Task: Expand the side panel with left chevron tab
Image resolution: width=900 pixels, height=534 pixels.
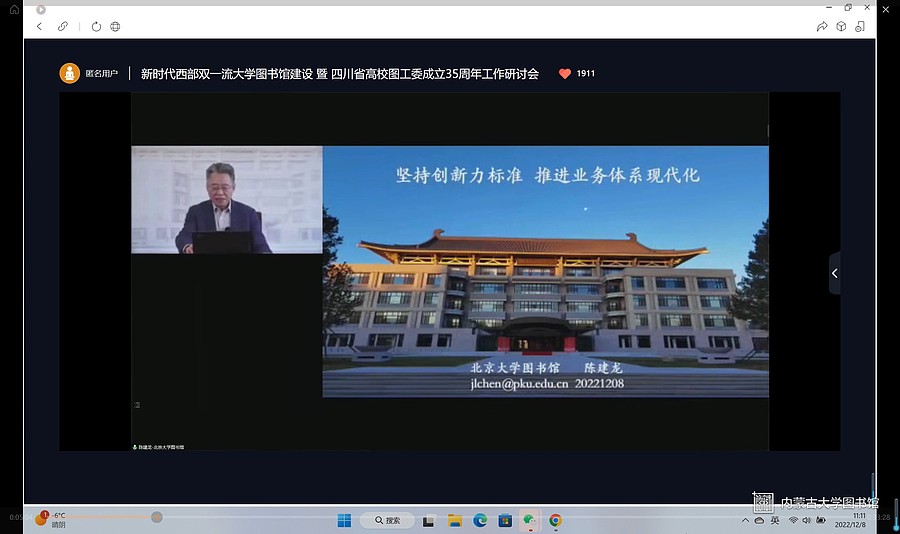Action: [835, 273]
